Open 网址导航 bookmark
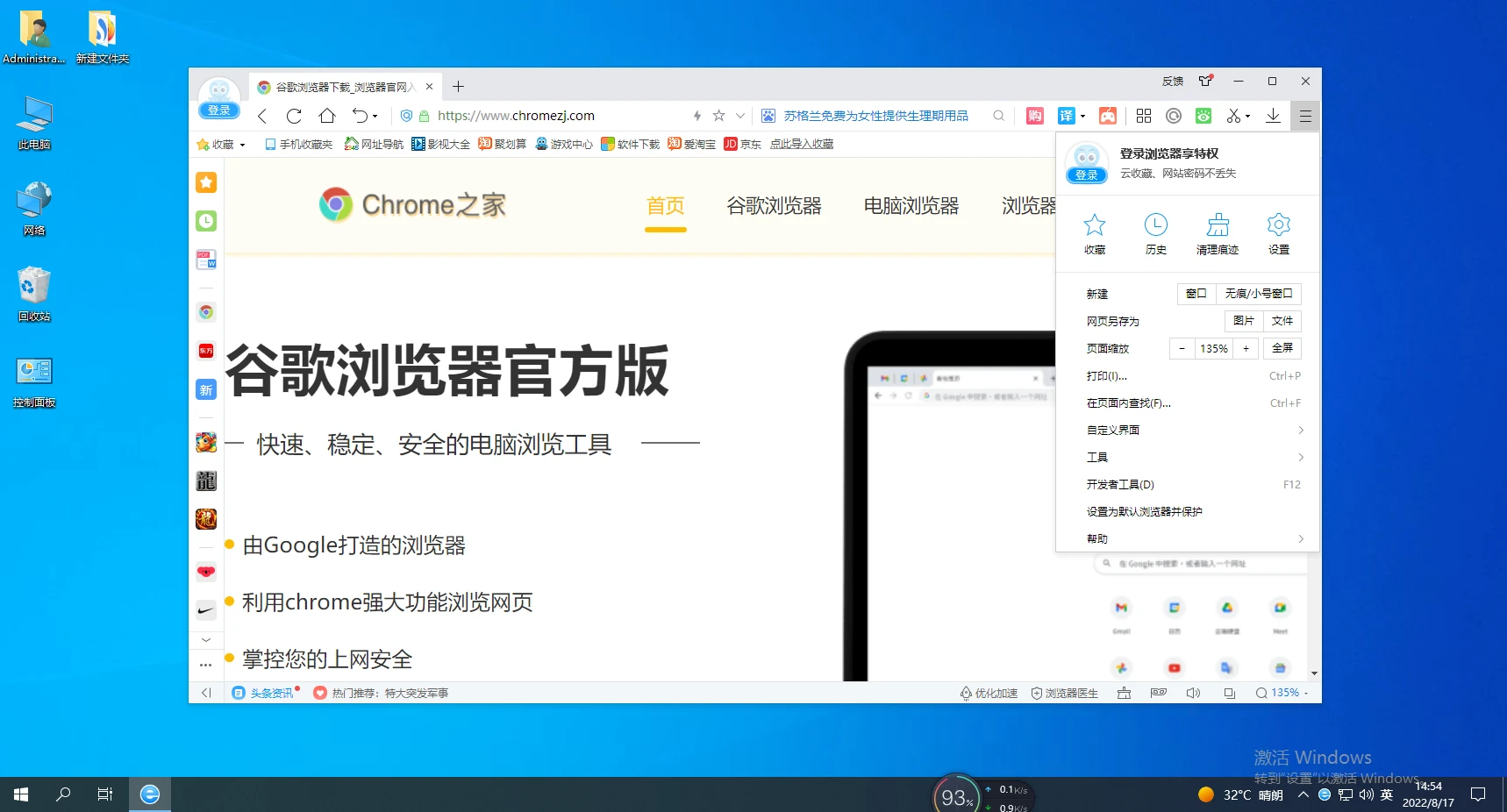Viewport: 1507px width, 812px height. click(375, 144)
